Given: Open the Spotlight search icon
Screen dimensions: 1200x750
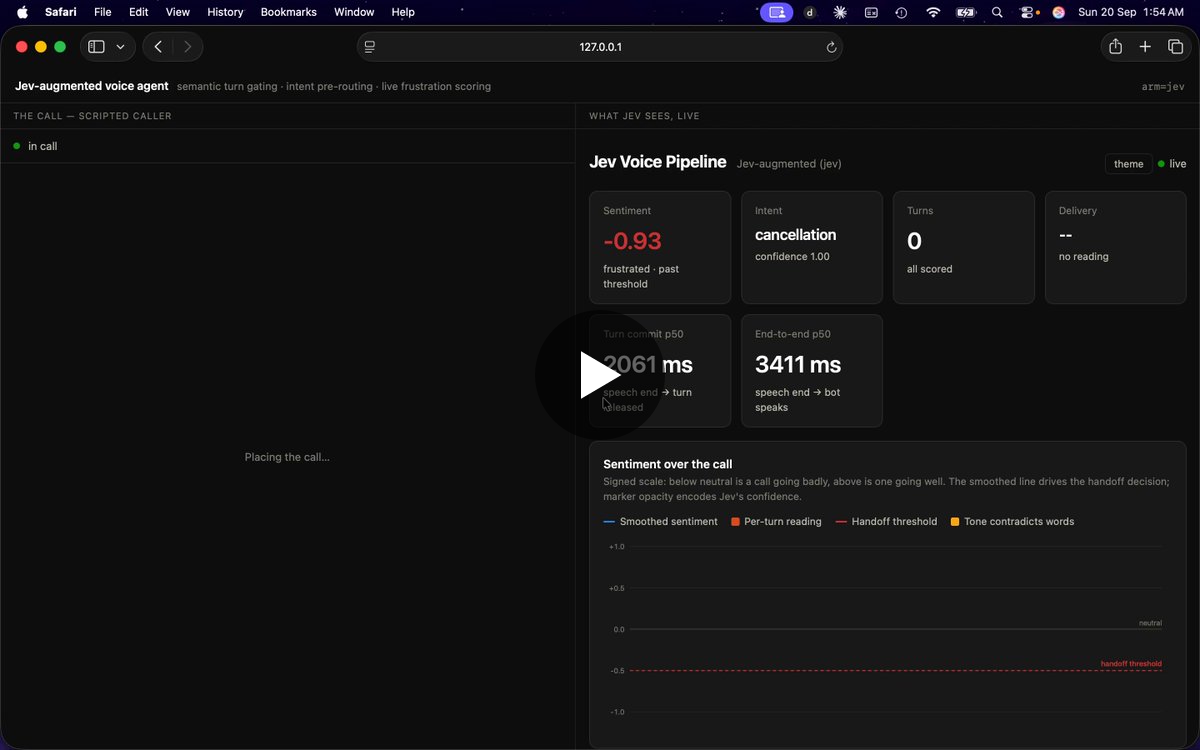Looking at the screenshot, I should (997, 12).
